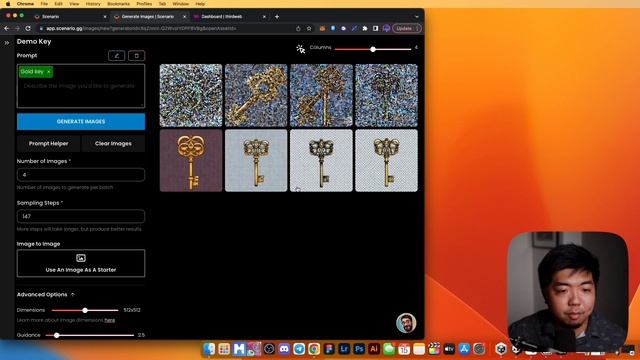Click the blue GENERATE IMAGES button
Screen dimensions: 640x360
point(81,122)
